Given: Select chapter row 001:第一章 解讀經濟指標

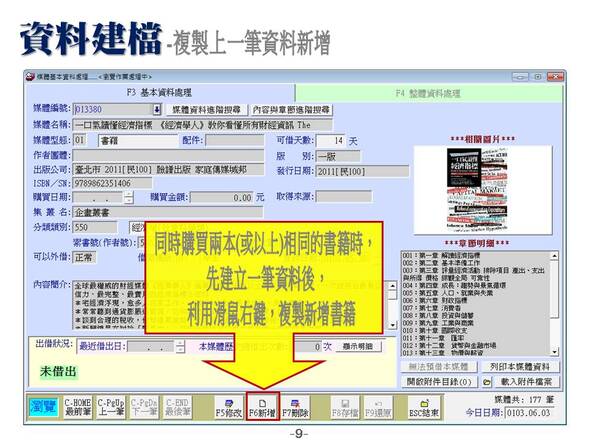Looking at the screenshot, I should pos(441,256).
